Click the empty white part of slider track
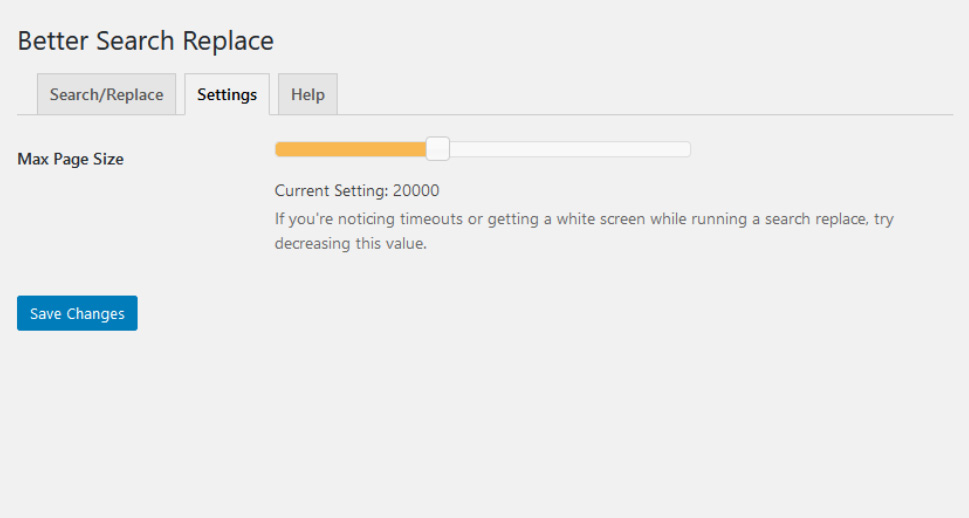The height and width of the screenshot is (518, 969). (570, 149)
